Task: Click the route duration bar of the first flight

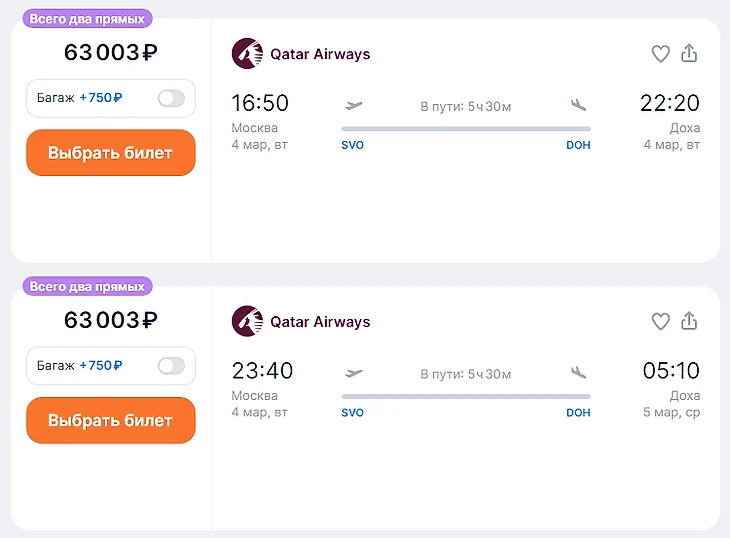Action: (465, 128)
